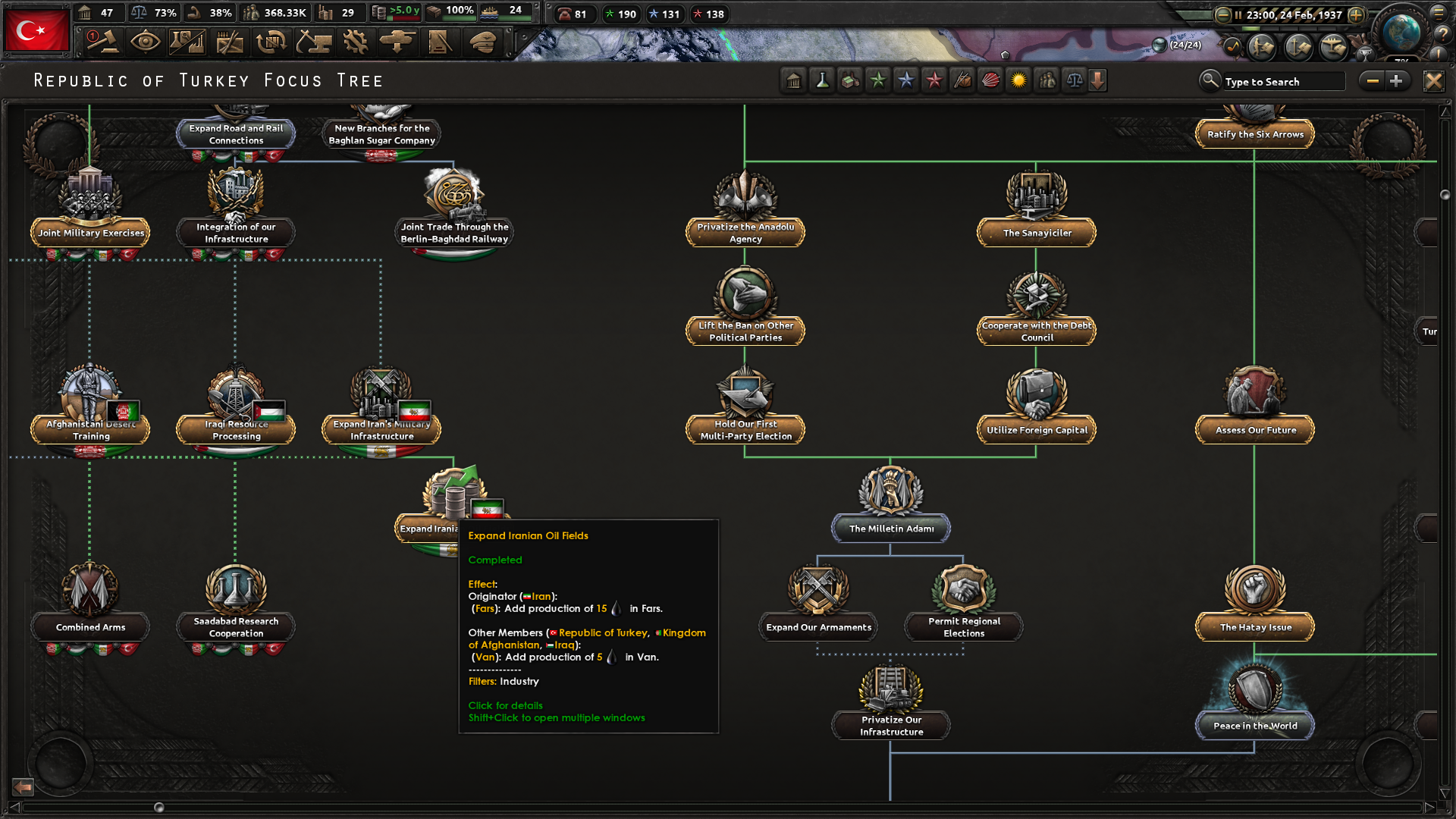Open the Decisions gavel menu
The image size is (1456, 819).
pyautogui.click(x=102, y=42)
